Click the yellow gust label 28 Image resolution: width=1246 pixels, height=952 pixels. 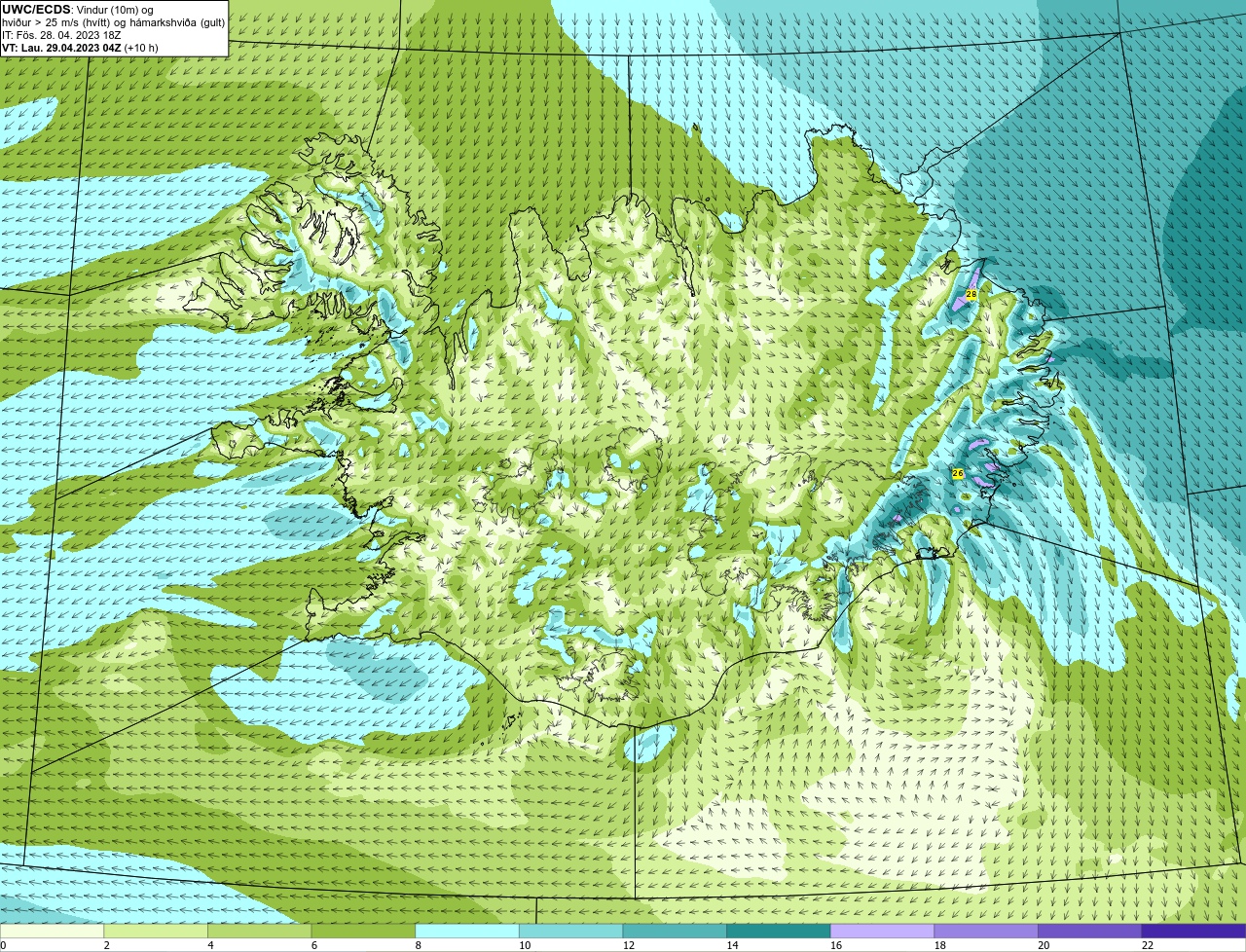coord(971,294)
